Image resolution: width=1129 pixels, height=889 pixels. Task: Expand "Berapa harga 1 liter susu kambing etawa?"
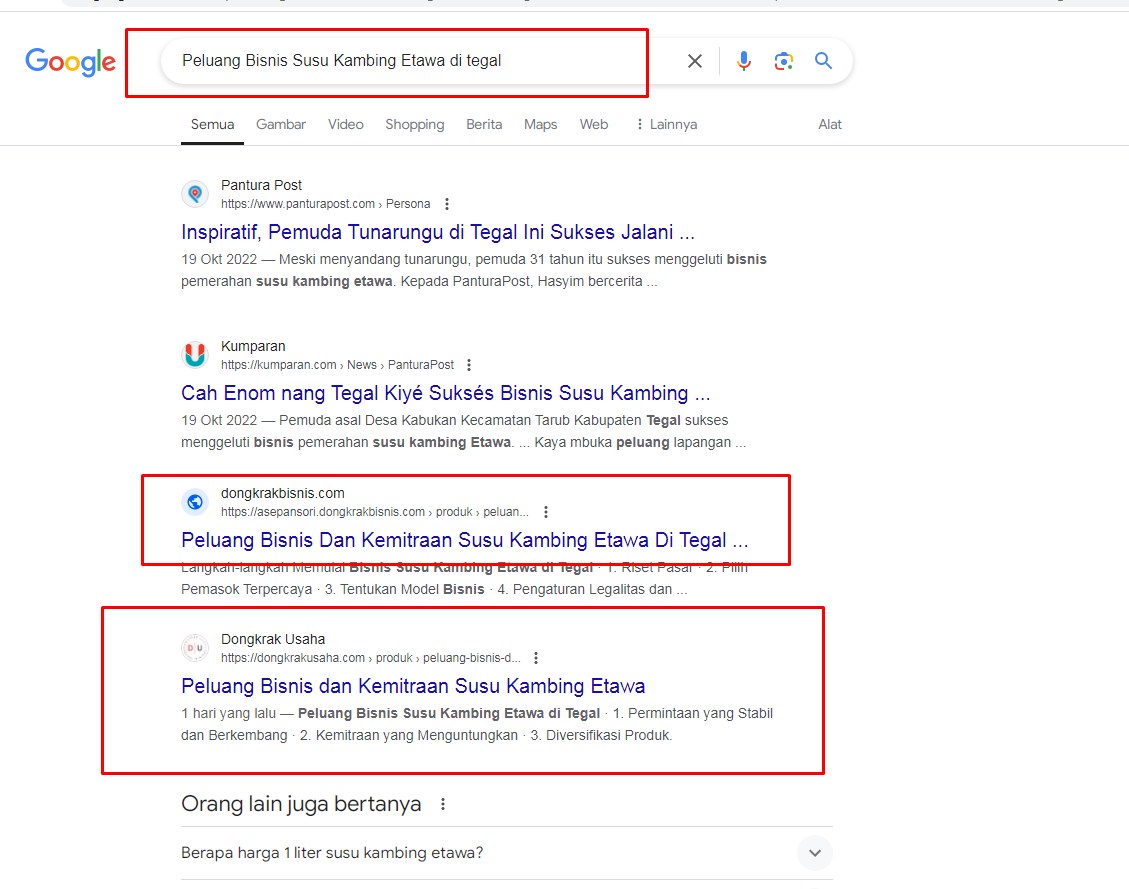coord(814,853)
